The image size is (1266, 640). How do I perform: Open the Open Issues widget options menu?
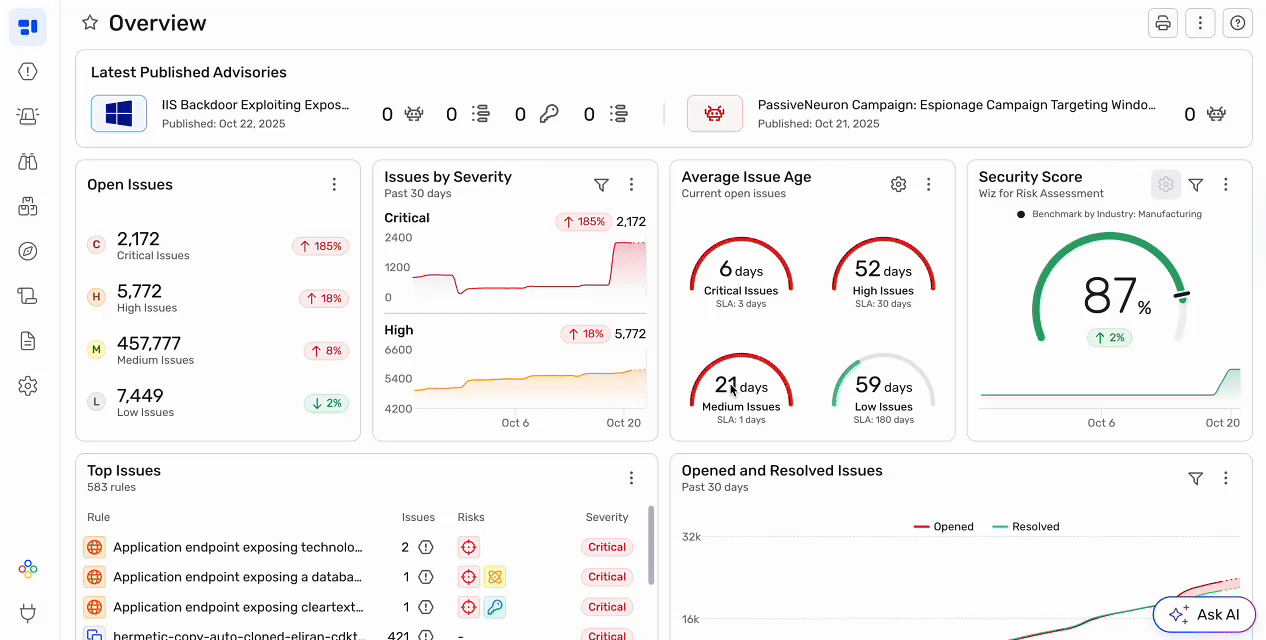pos(334,184)
